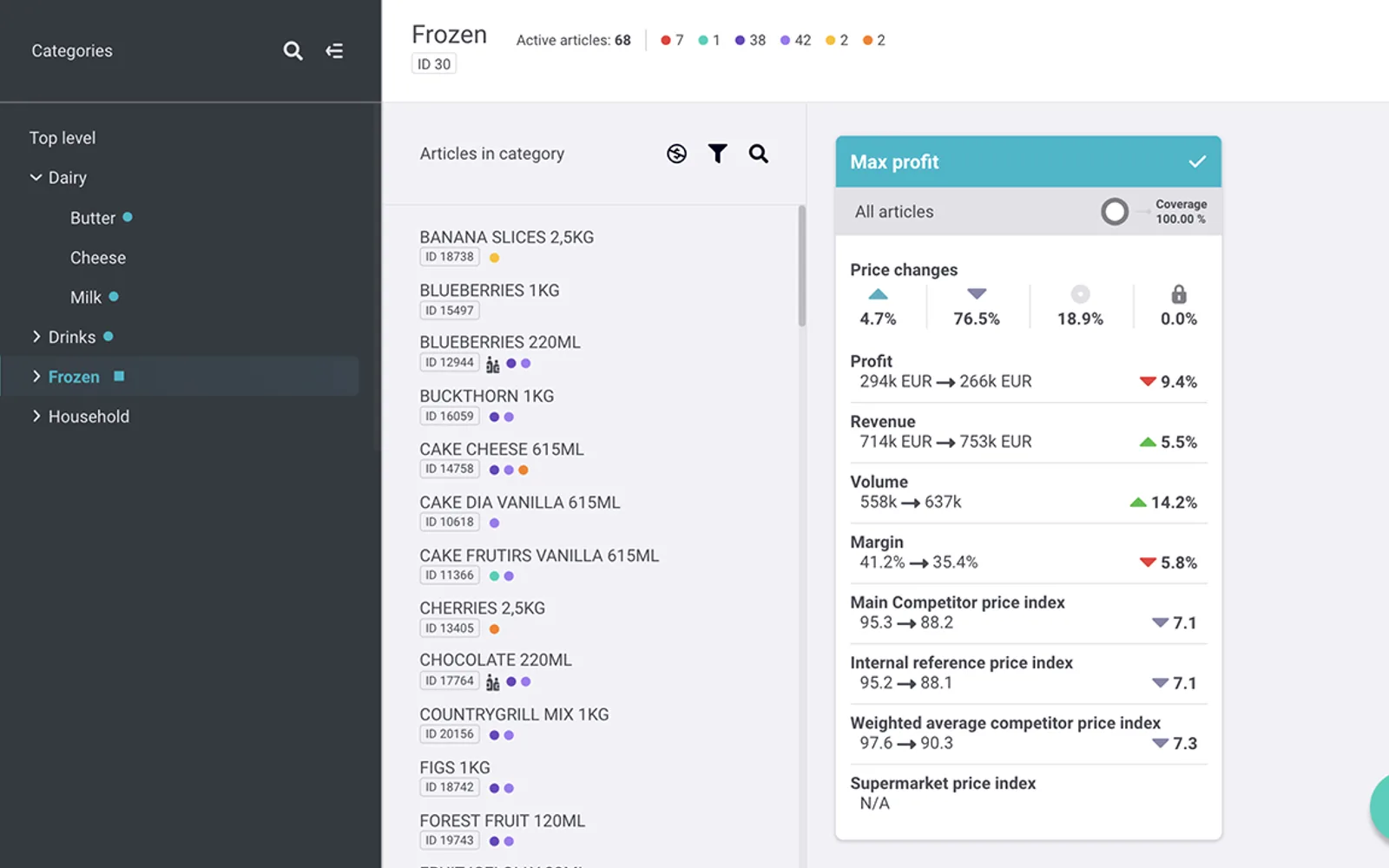Click the ID 30 badge under Frozen

pyautogui.click(x=434, y=63)
